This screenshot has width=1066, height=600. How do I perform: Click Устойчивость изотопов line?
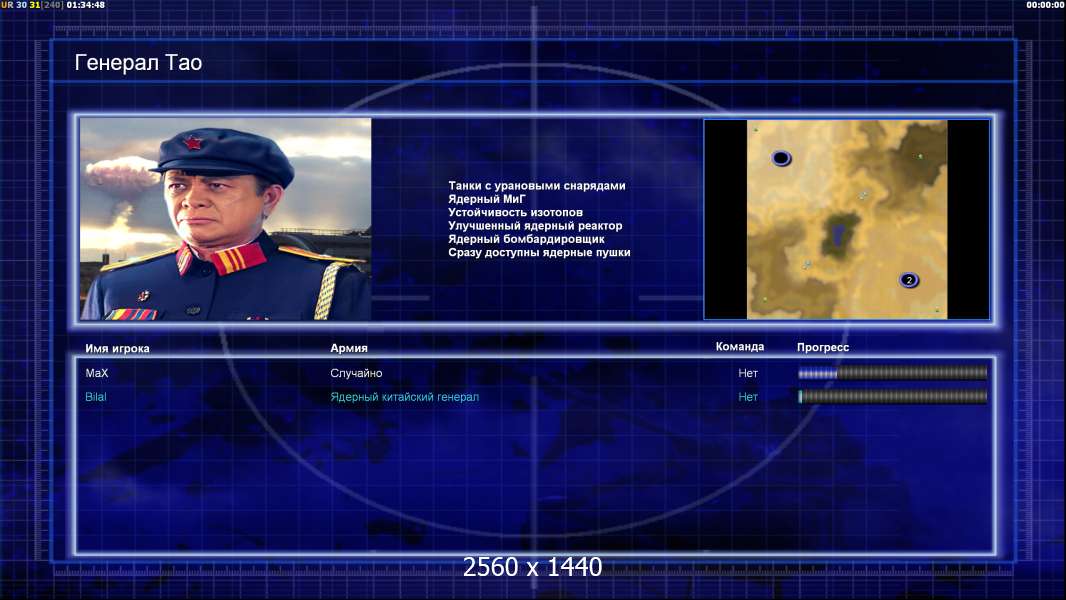click(515, 212)
